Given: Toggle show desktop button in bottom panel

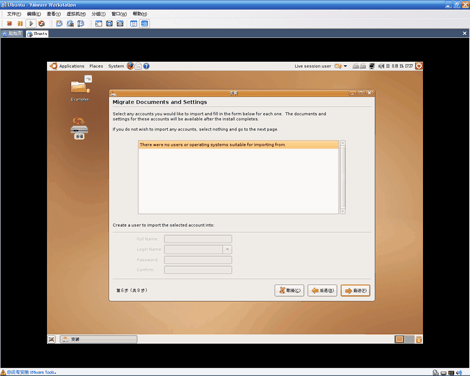Looking at the screenshot, I should tap(52, 339).
